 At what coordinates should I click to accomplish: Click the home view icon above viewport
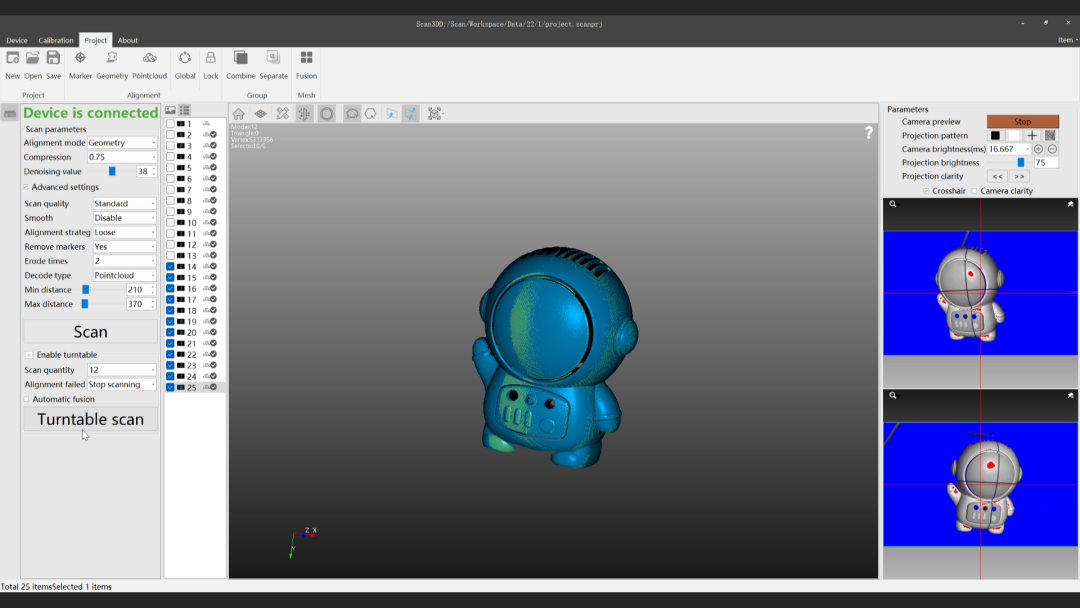click(x=237, y=113)
